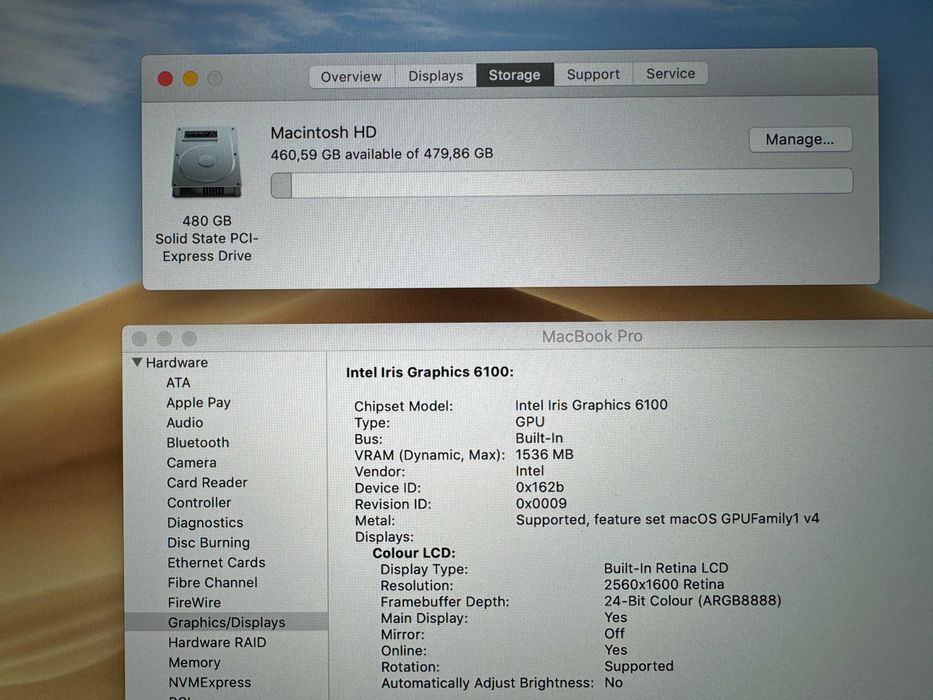Click the VRAM value 1536 MB
Image resolution: width=933 pixels, height=700 pixels.
544,455
